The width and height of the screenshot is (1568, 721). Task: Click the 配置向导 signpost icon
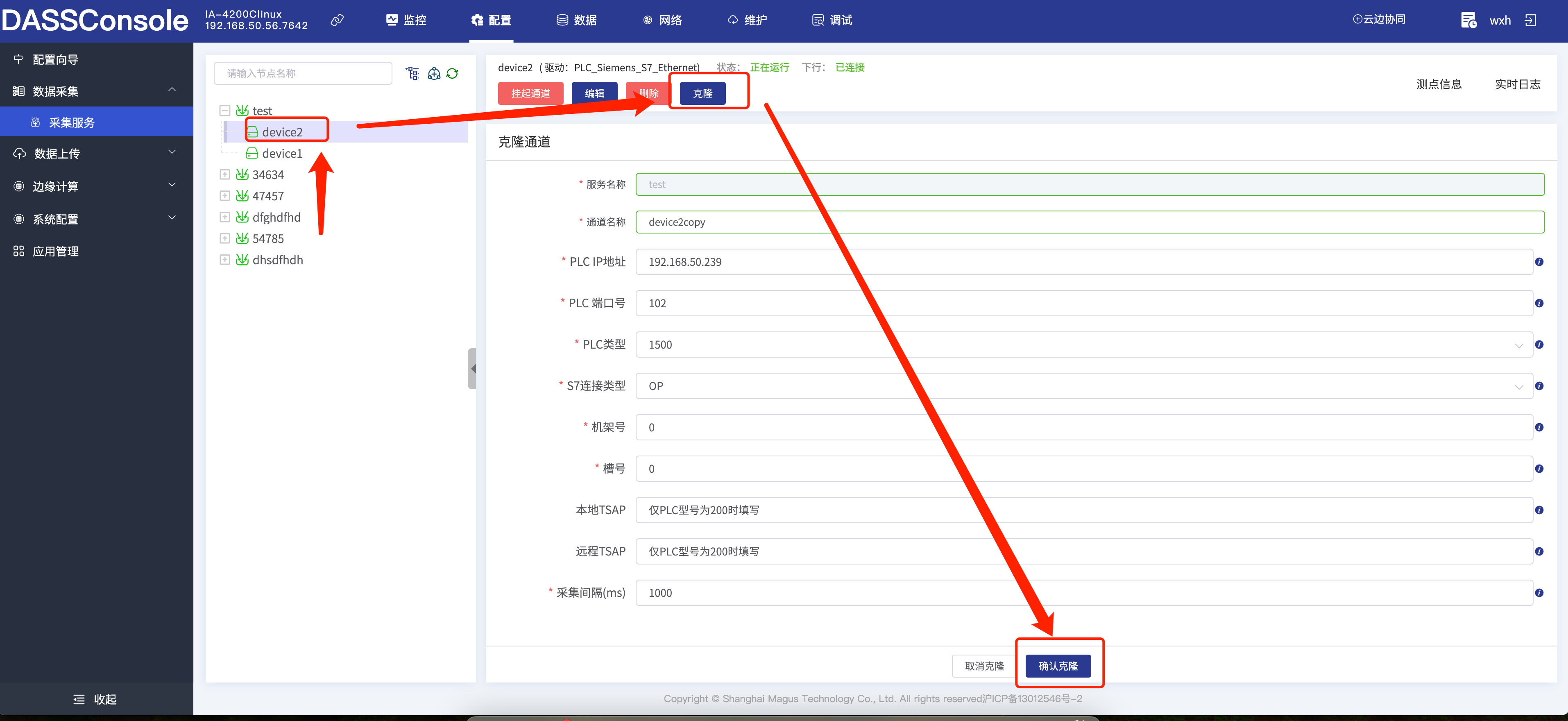click(x=19, y=60)
